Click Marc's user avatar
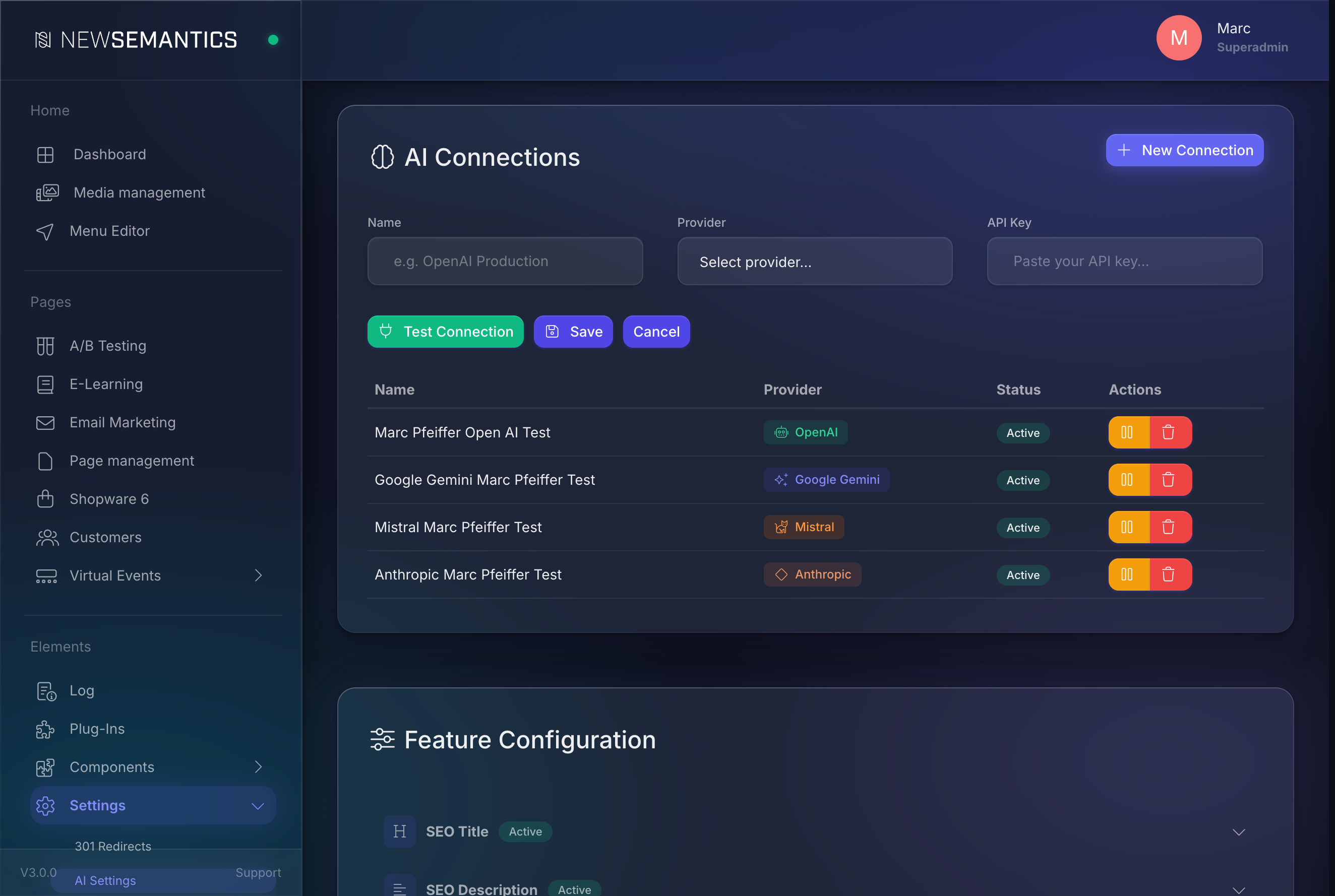1335x896 pixels. pyautogui.click(x=1179, y=38)
